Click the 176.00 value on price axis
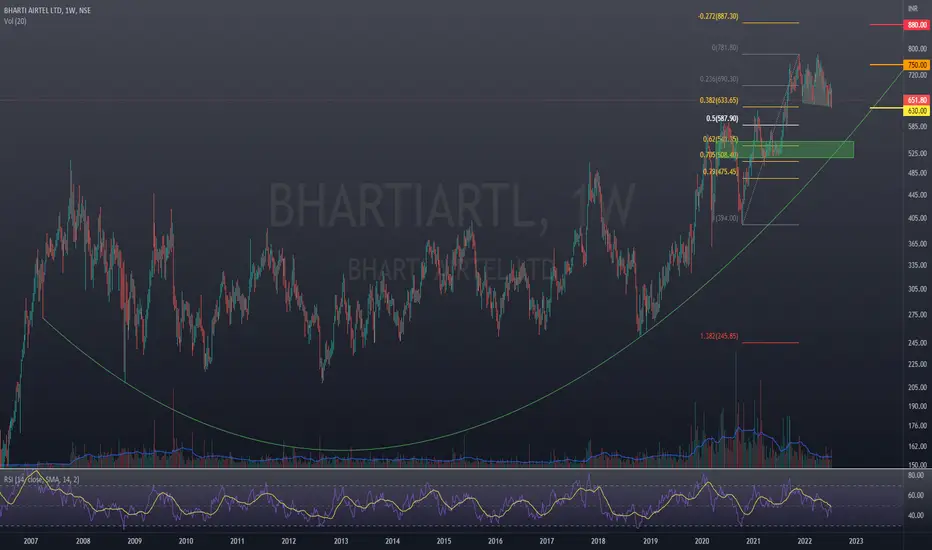 [917, 426]
